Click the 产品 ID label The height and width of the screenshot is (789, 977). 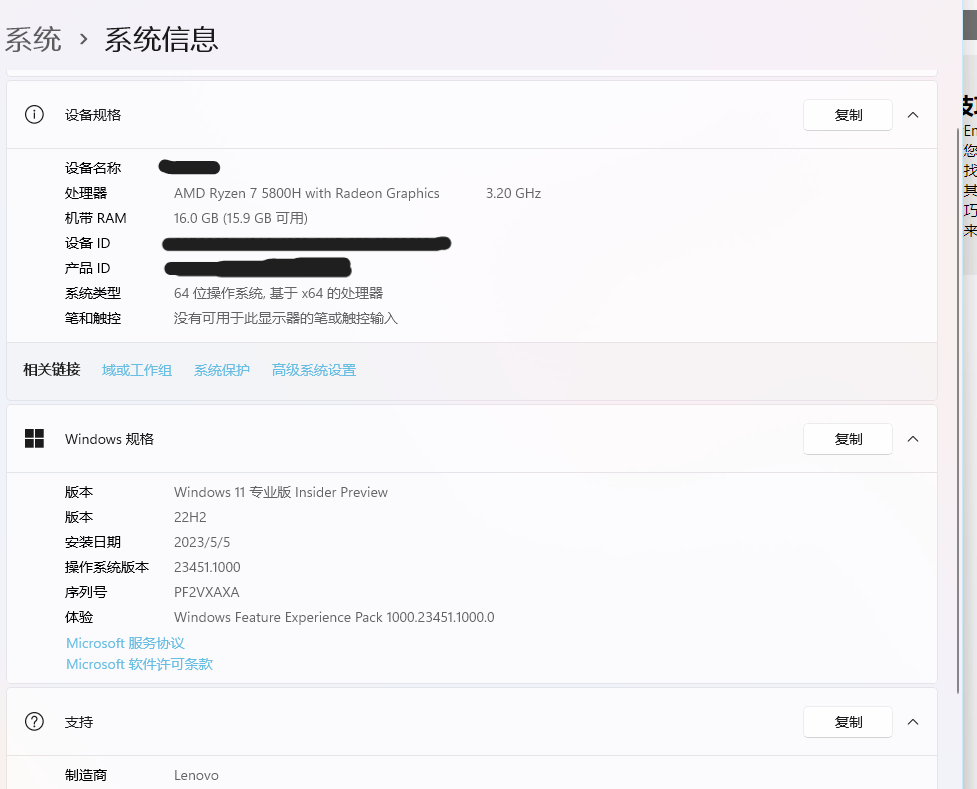tap(87, 268)
